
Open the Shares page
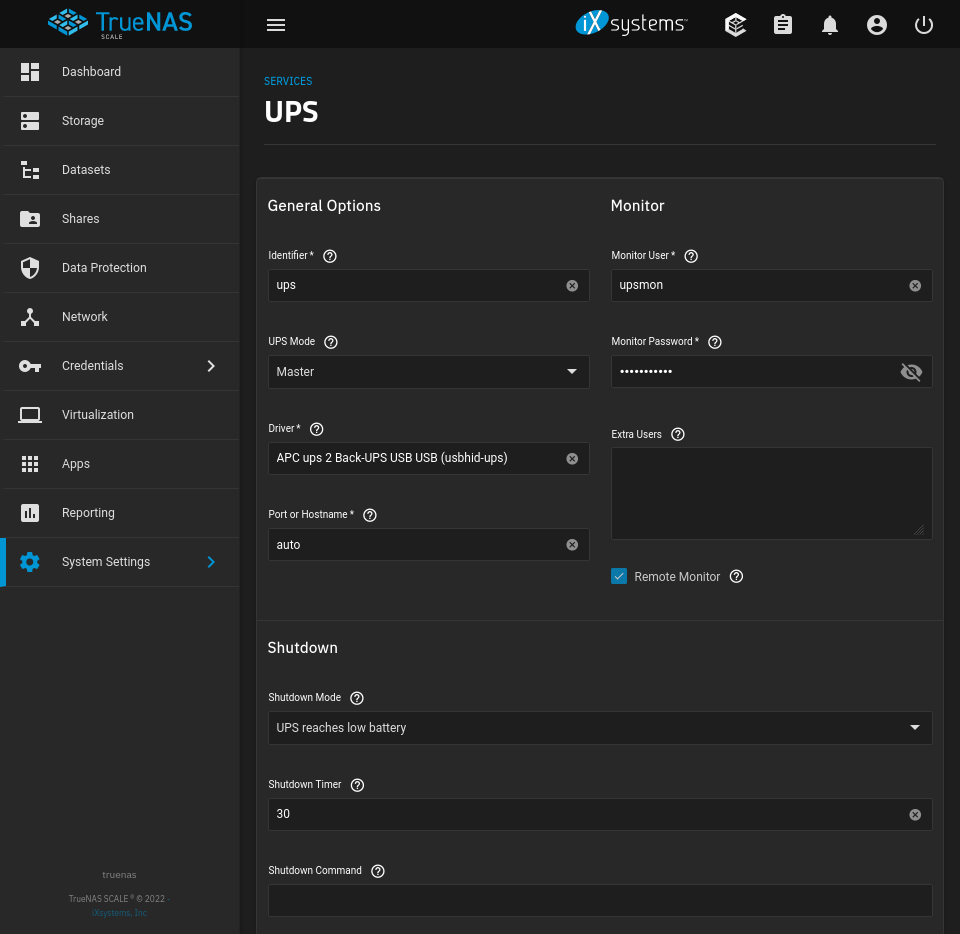pyautogui.click(x=120, y=219)
